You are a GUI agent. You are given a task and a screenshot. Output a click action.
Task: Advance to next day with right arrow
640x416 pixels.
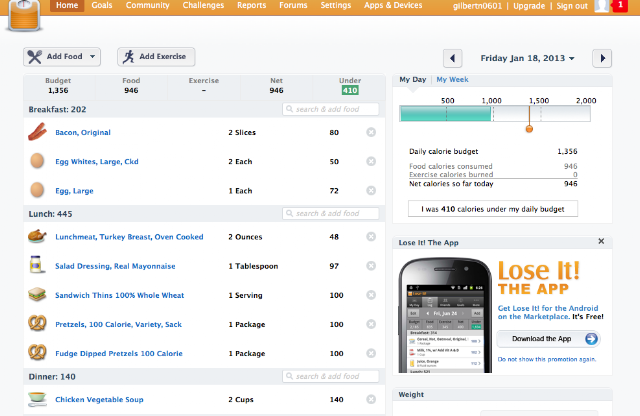tap(602, 58)
